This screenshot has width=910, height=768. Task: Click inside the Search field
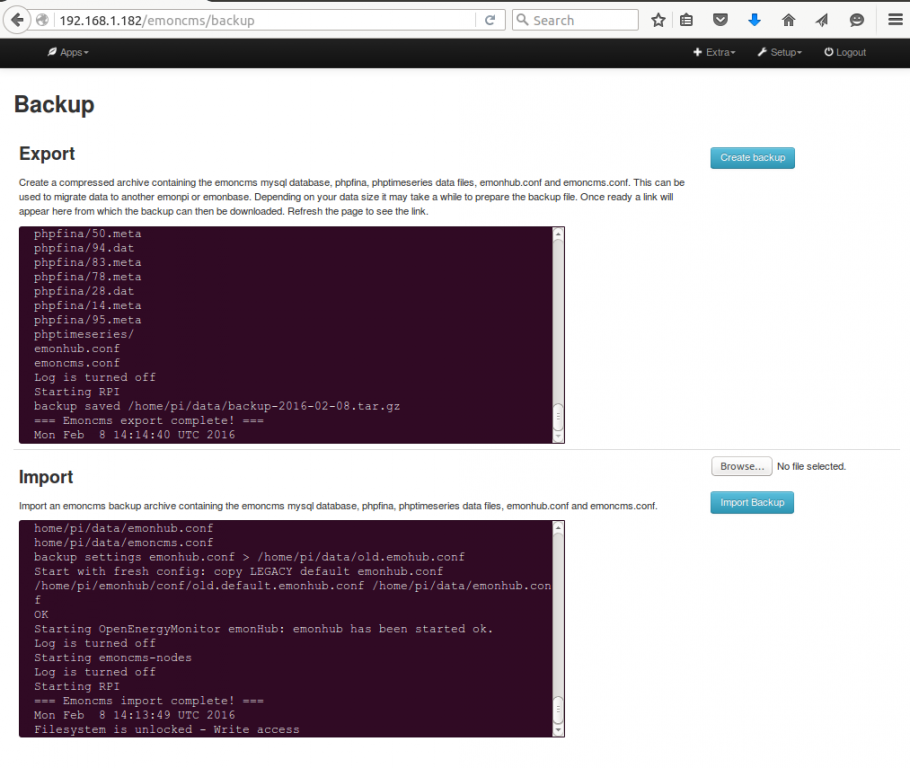tap(575, 19)
